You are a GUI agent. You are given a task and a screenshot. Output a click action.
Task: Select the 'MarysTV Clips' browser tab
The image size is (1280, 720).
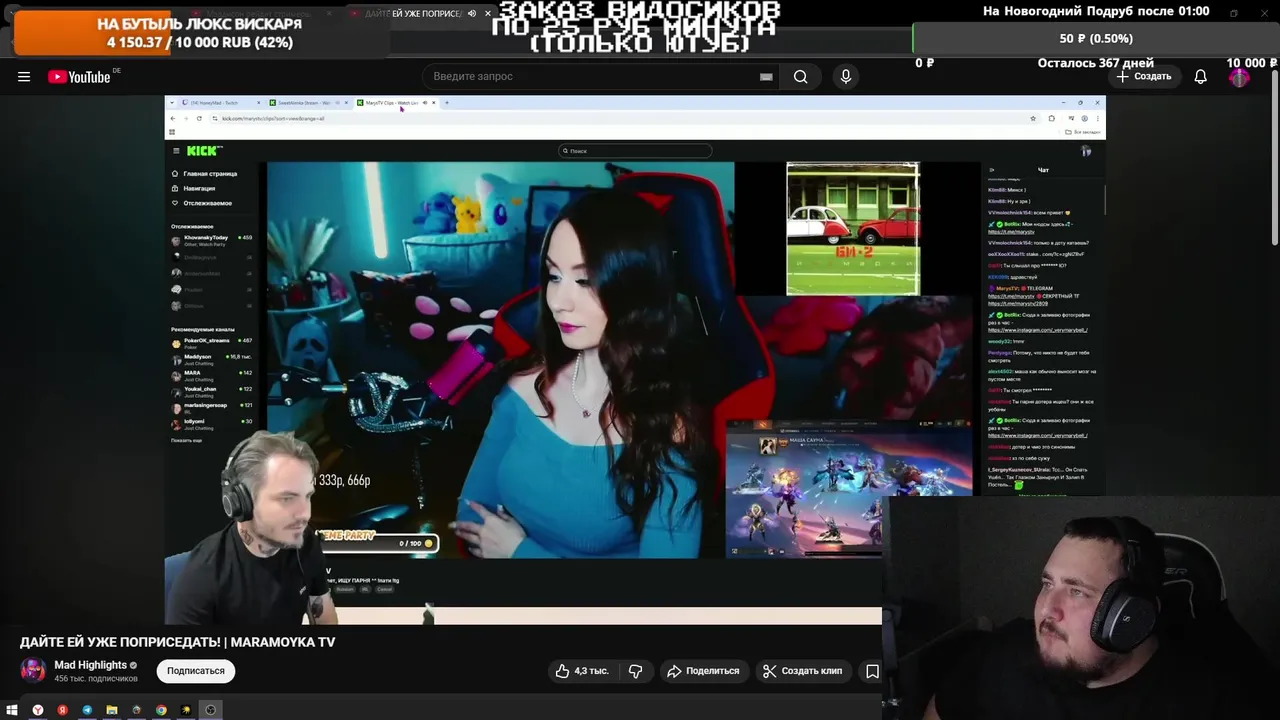tap(397, 103)
